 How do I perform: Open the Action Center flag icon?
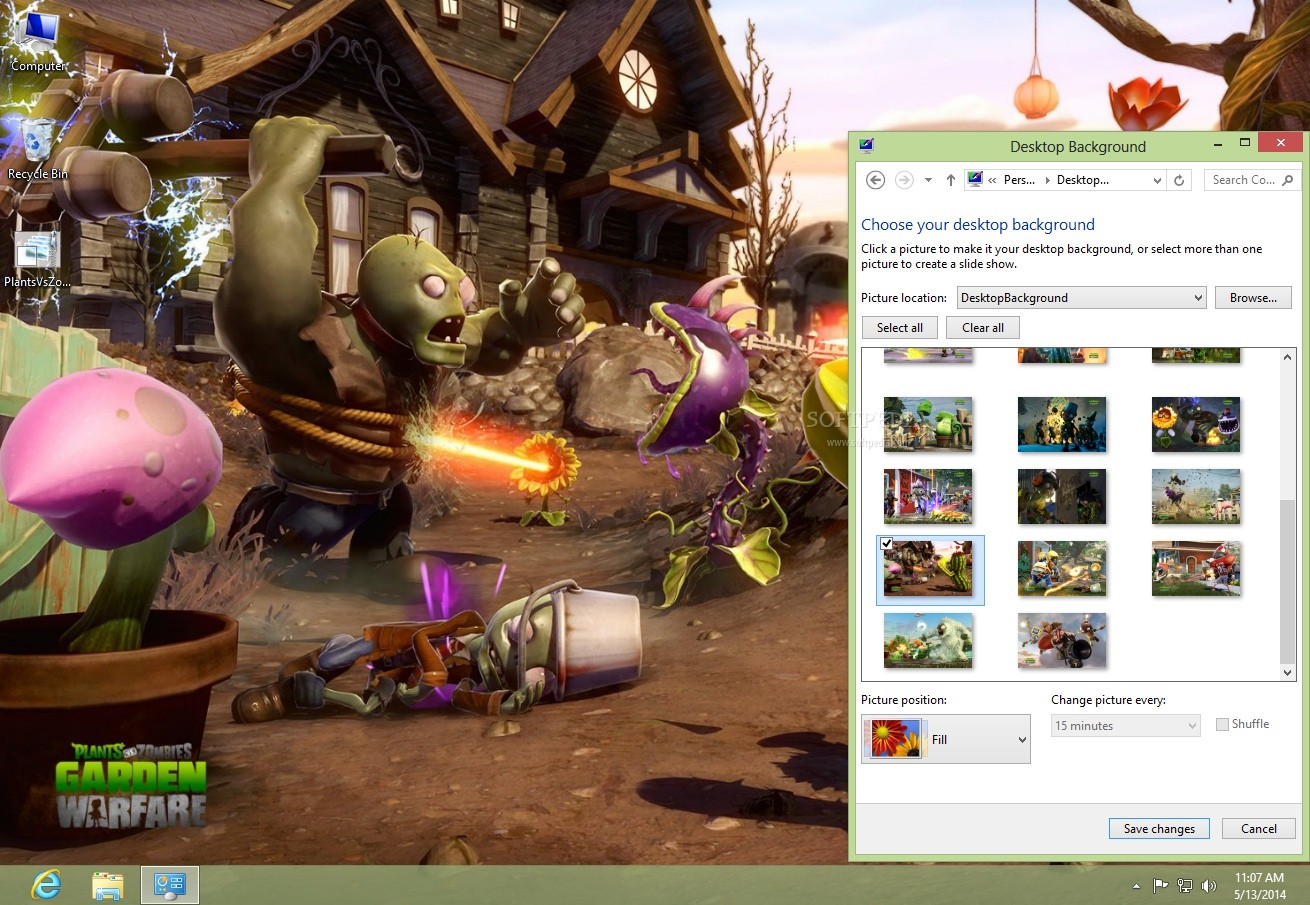(1161, 885)
